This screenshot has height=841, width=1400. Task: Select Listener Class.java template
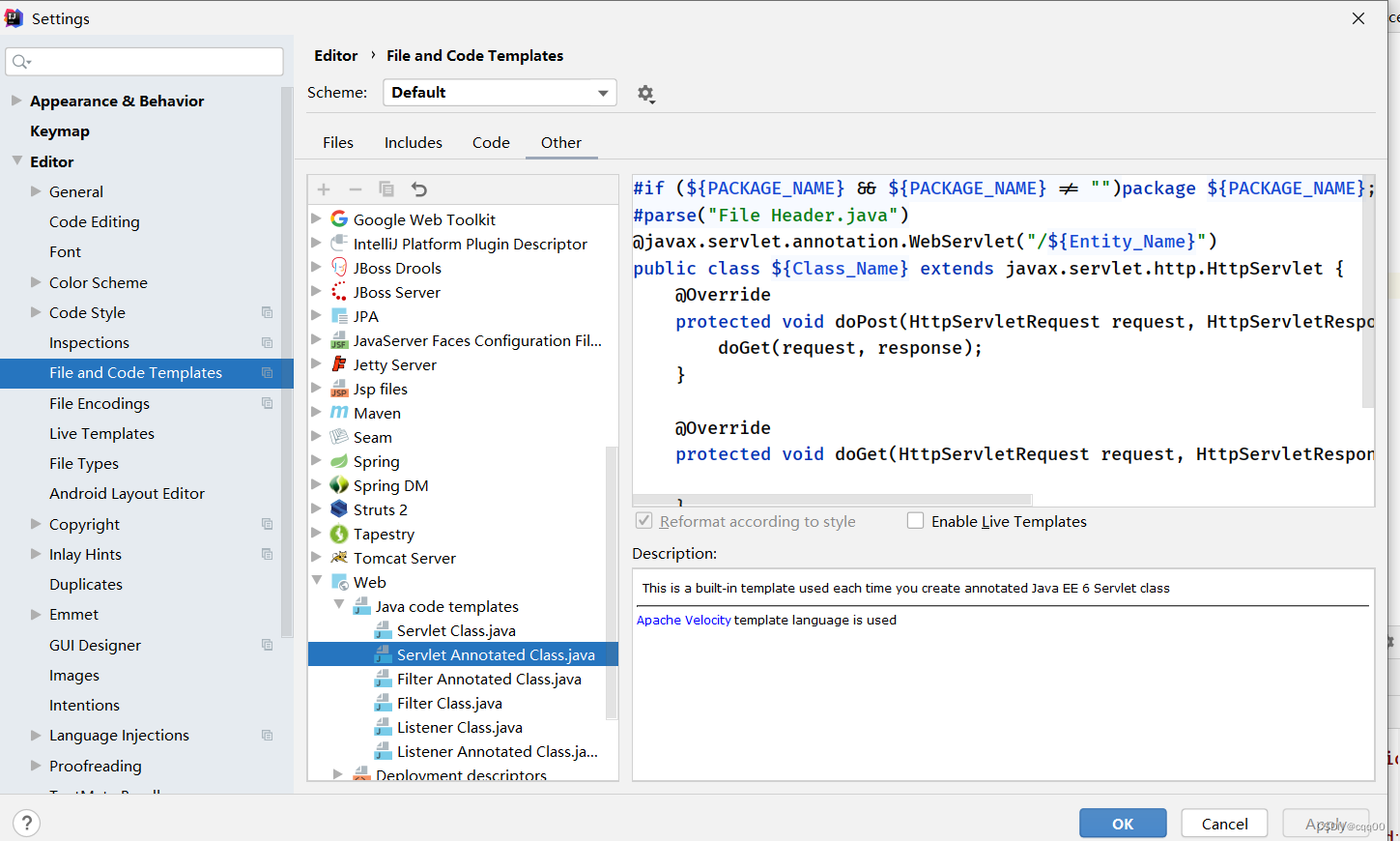(x=459, y=727)
